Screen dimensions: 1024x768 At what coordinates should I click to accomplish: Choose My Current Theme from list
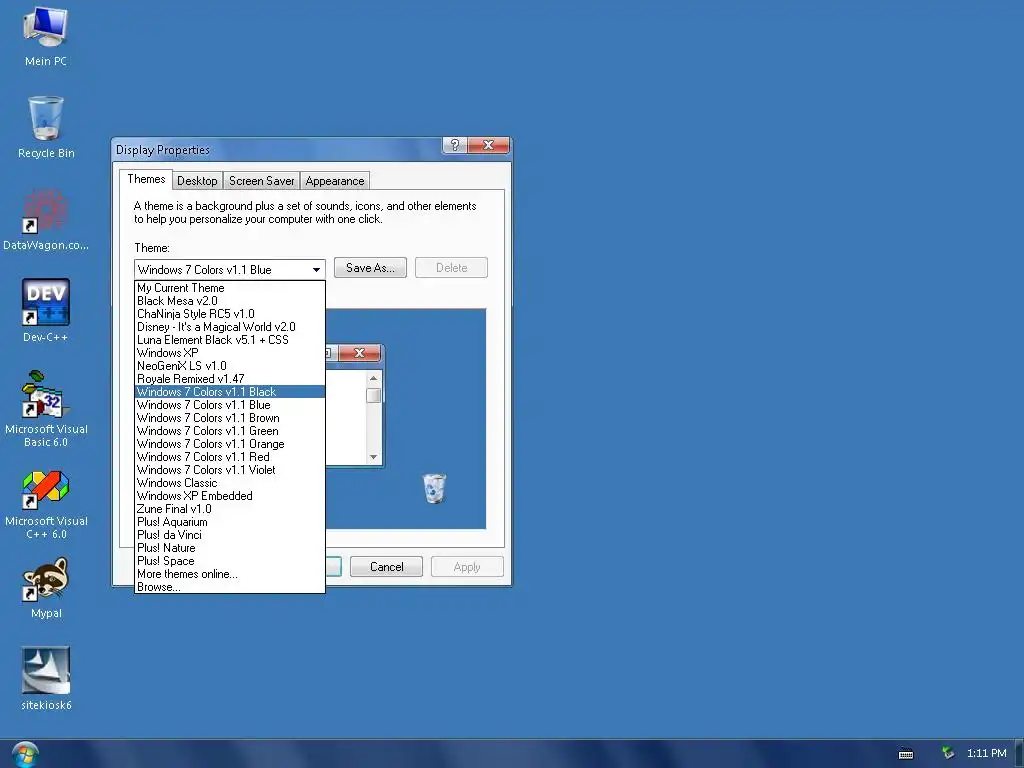pyautogui.click(x=230, y=288)
